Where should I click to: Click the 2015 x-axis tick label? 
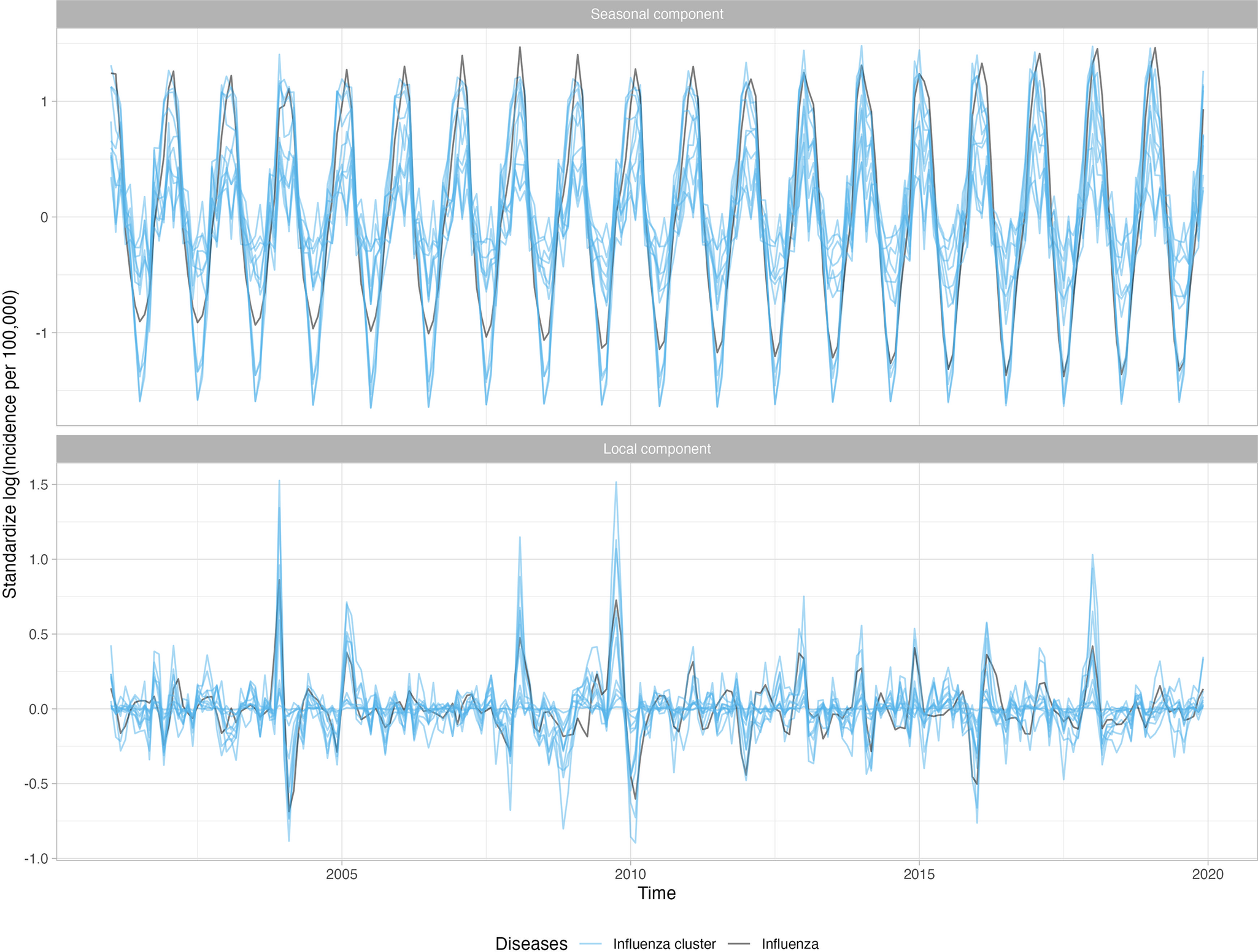919,874
